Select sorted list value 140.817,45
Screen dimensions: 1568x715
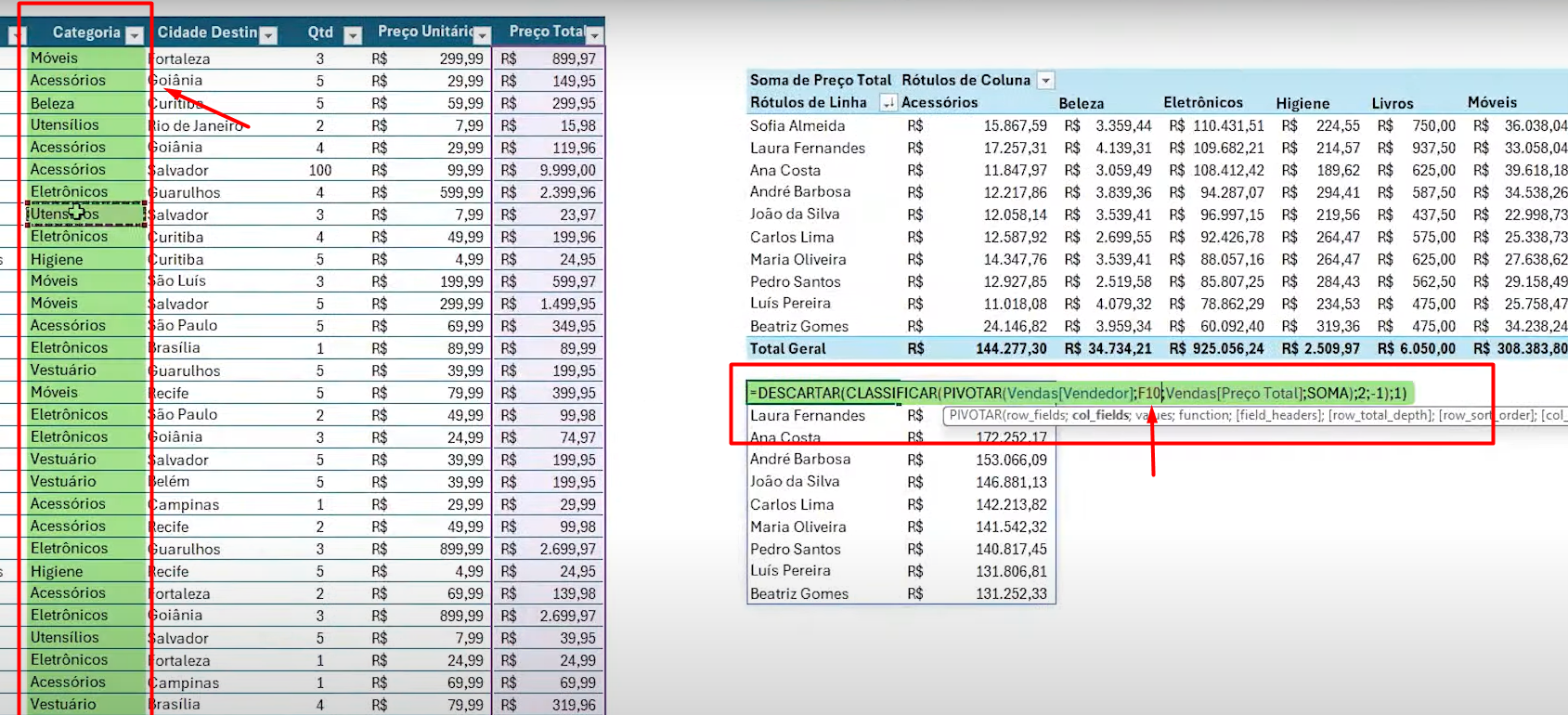tap(1011, 549)
